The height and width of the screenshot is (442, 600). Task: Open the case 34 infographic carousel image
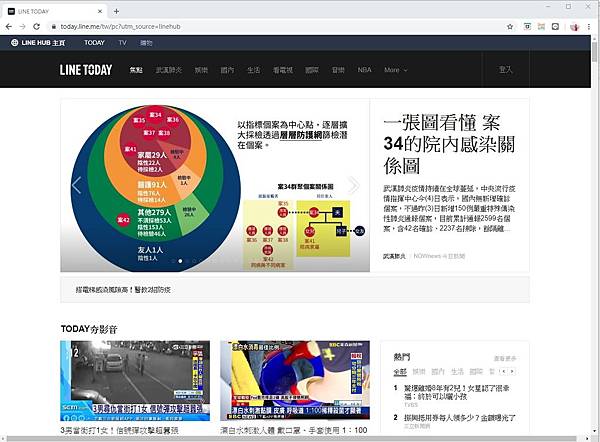pyautogui.click(x=215, y=185)
